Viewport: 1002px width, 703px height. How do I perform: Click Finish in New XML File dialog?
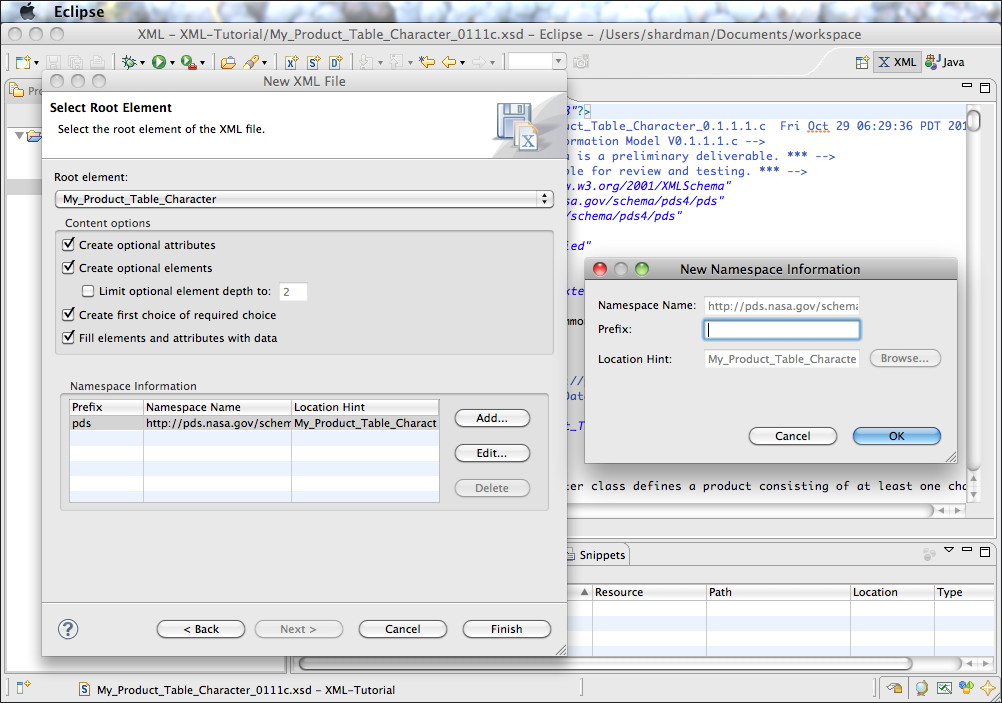click(x=507, y=629)
